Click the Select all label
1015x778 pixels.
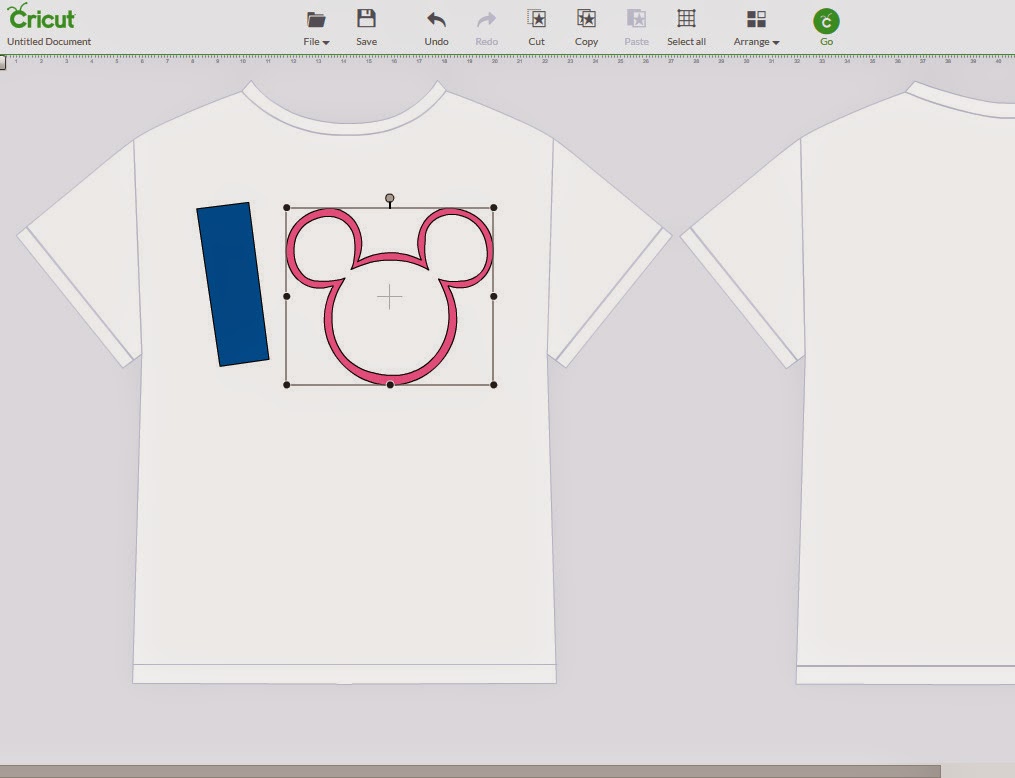(686, 41)
